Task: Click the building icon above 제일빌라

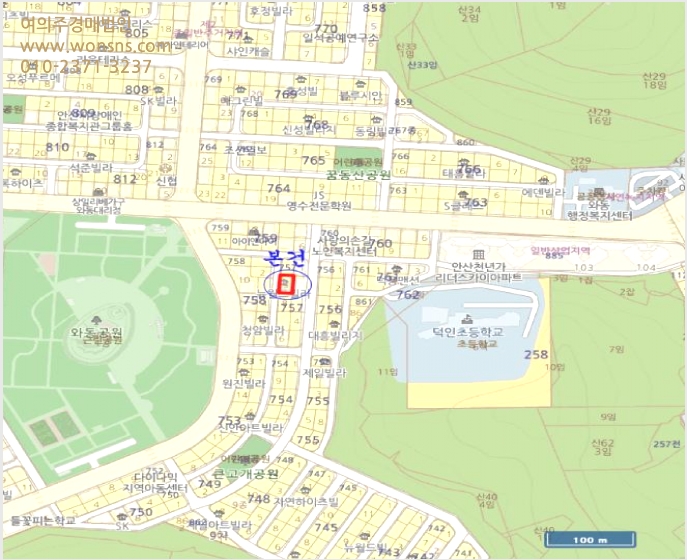Action: click(x=325, y=361)
